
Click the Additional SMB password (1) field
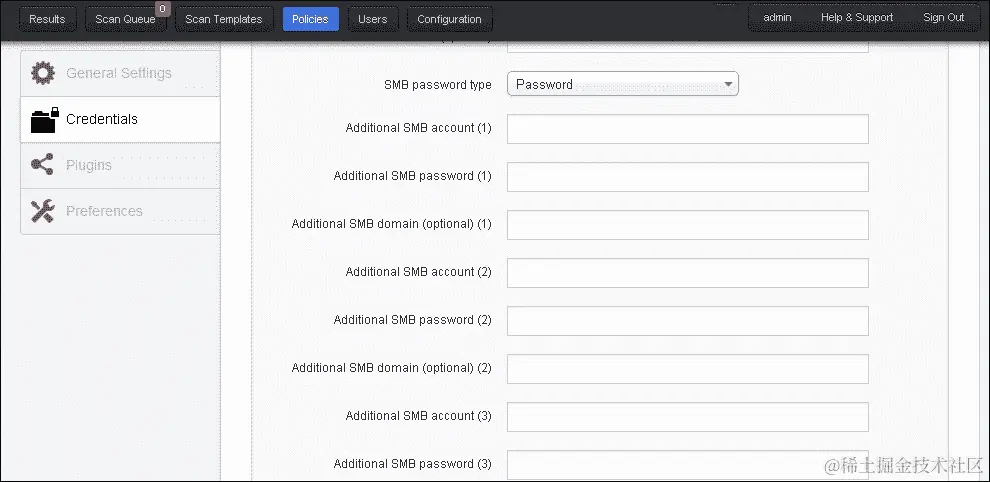[x=687, y=177]
